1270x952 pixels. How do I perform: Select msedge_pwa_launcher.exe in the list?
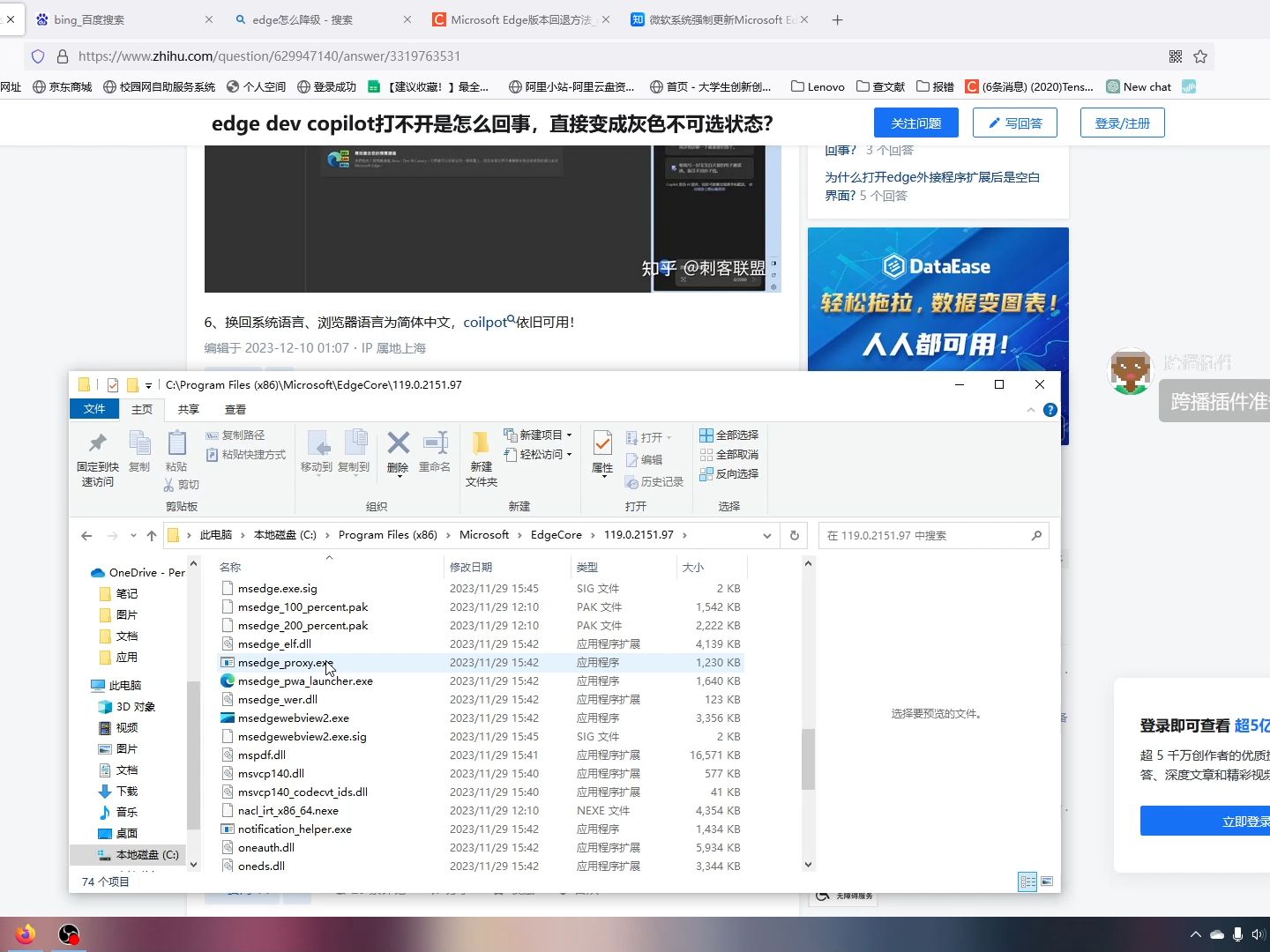pyautogui.click(x=481, y=681)
